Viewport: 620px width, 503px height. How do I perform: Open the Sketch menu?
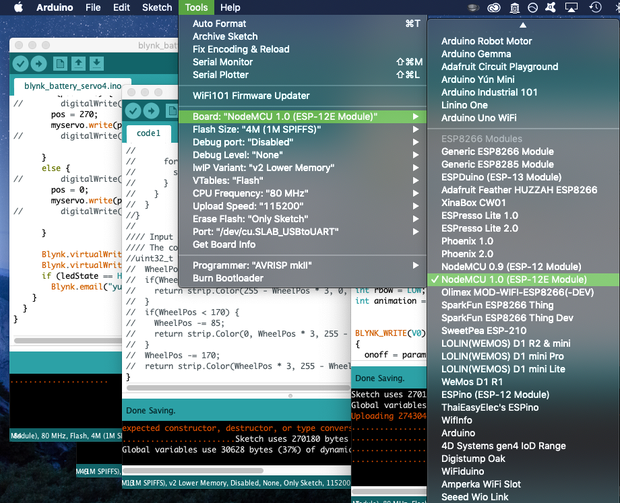pyautogui.click(x=157, y=8)
